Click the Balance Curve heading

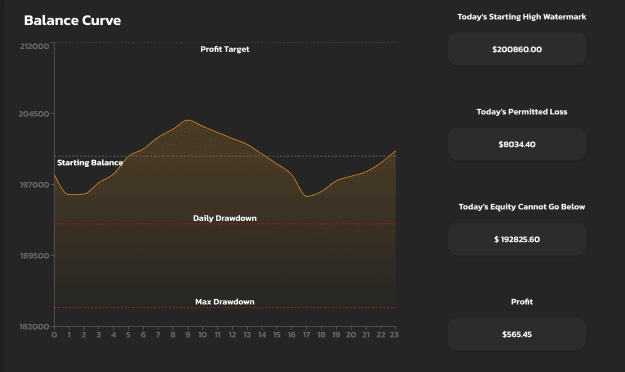pos(72,20)
